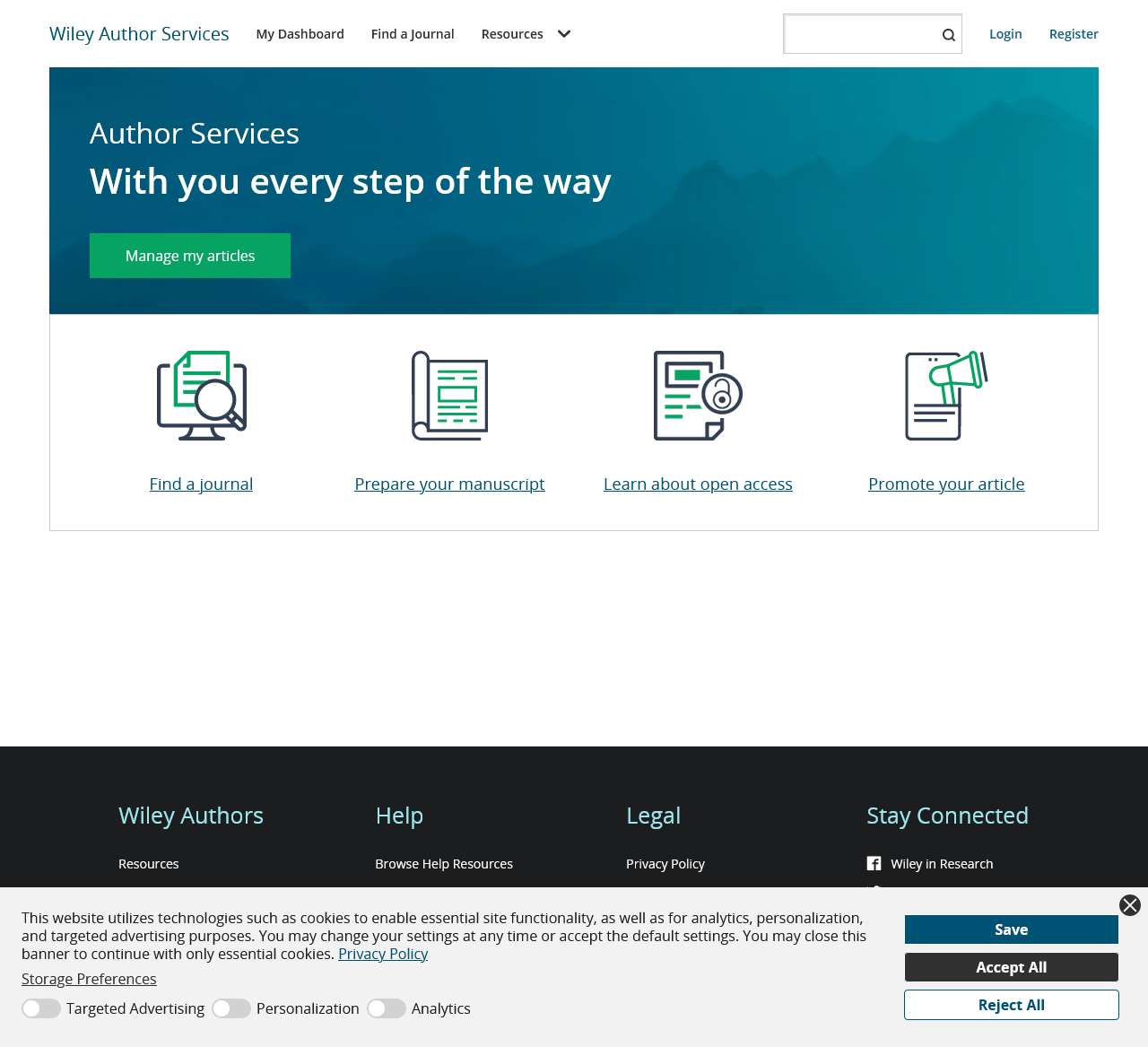This screenshot has width=1148, height=1047.
Task: Open the Storage Preferences link
Action: coord(89,979)
